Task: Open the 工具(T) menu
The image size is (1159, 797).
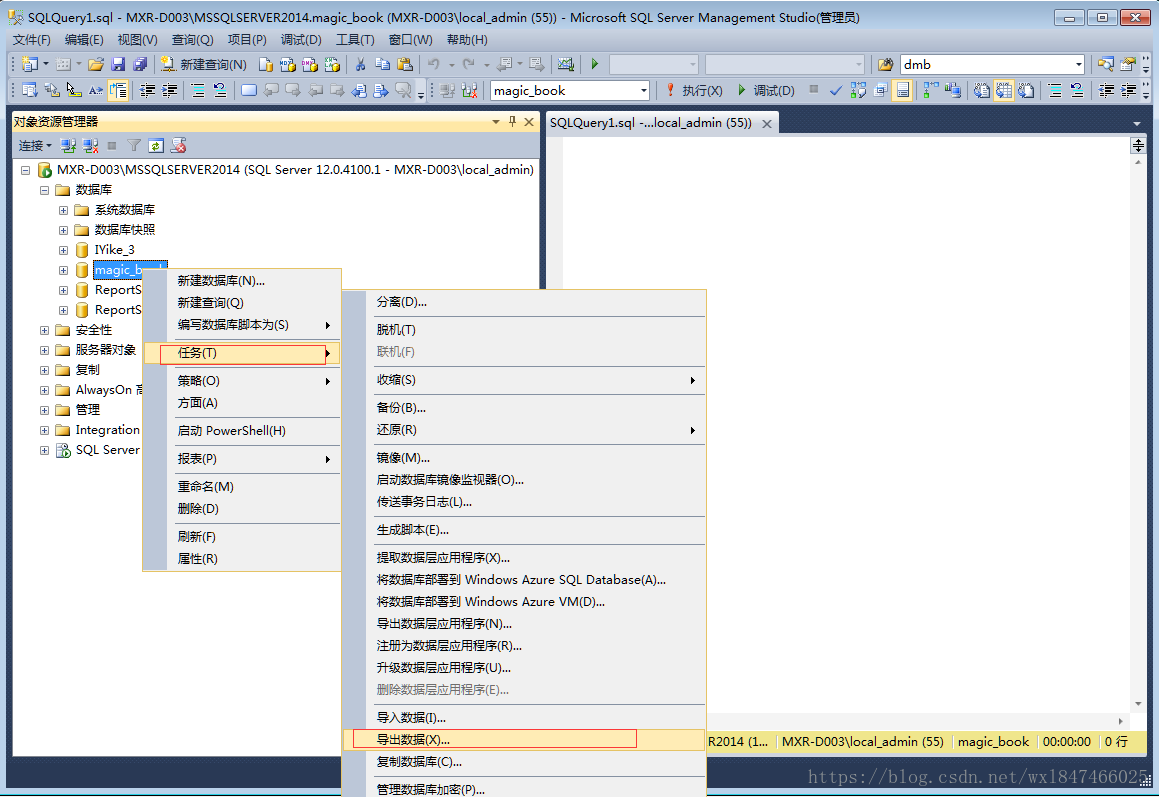Action: coord(355,40)
